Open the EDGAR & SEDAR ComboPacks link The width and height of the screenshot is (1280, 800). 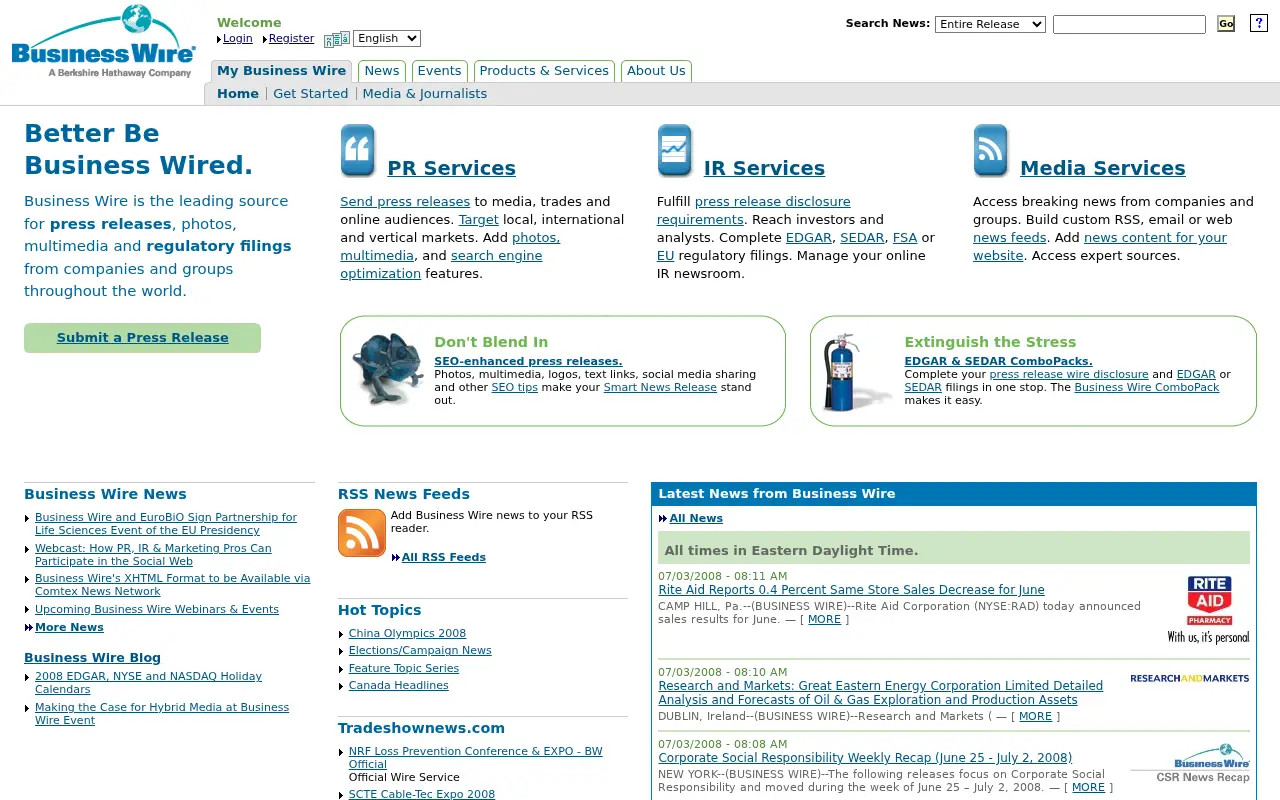tap(998, 362)
